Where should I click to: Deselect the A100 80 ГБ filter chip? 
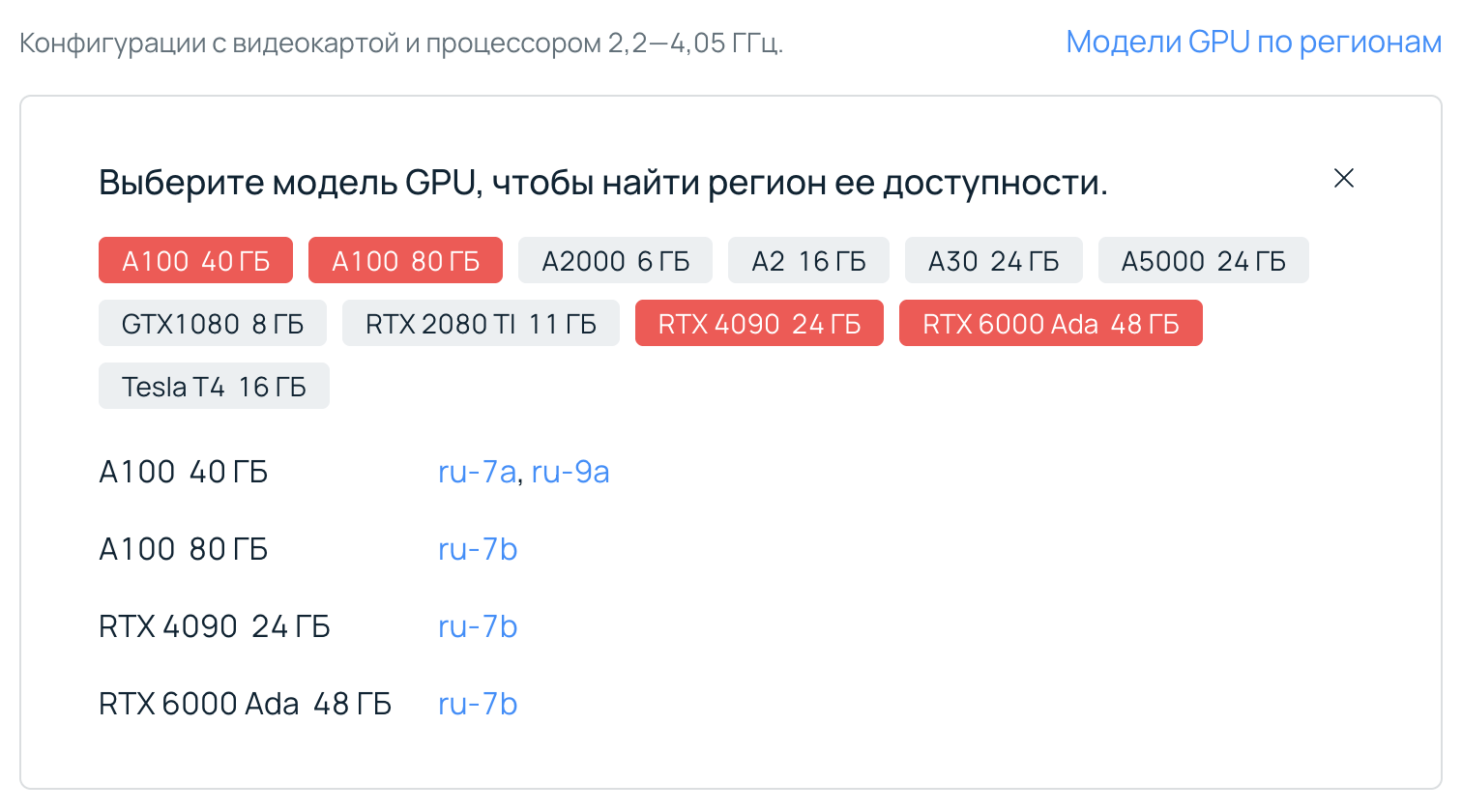pyautogui.click(x=405, y=261)
